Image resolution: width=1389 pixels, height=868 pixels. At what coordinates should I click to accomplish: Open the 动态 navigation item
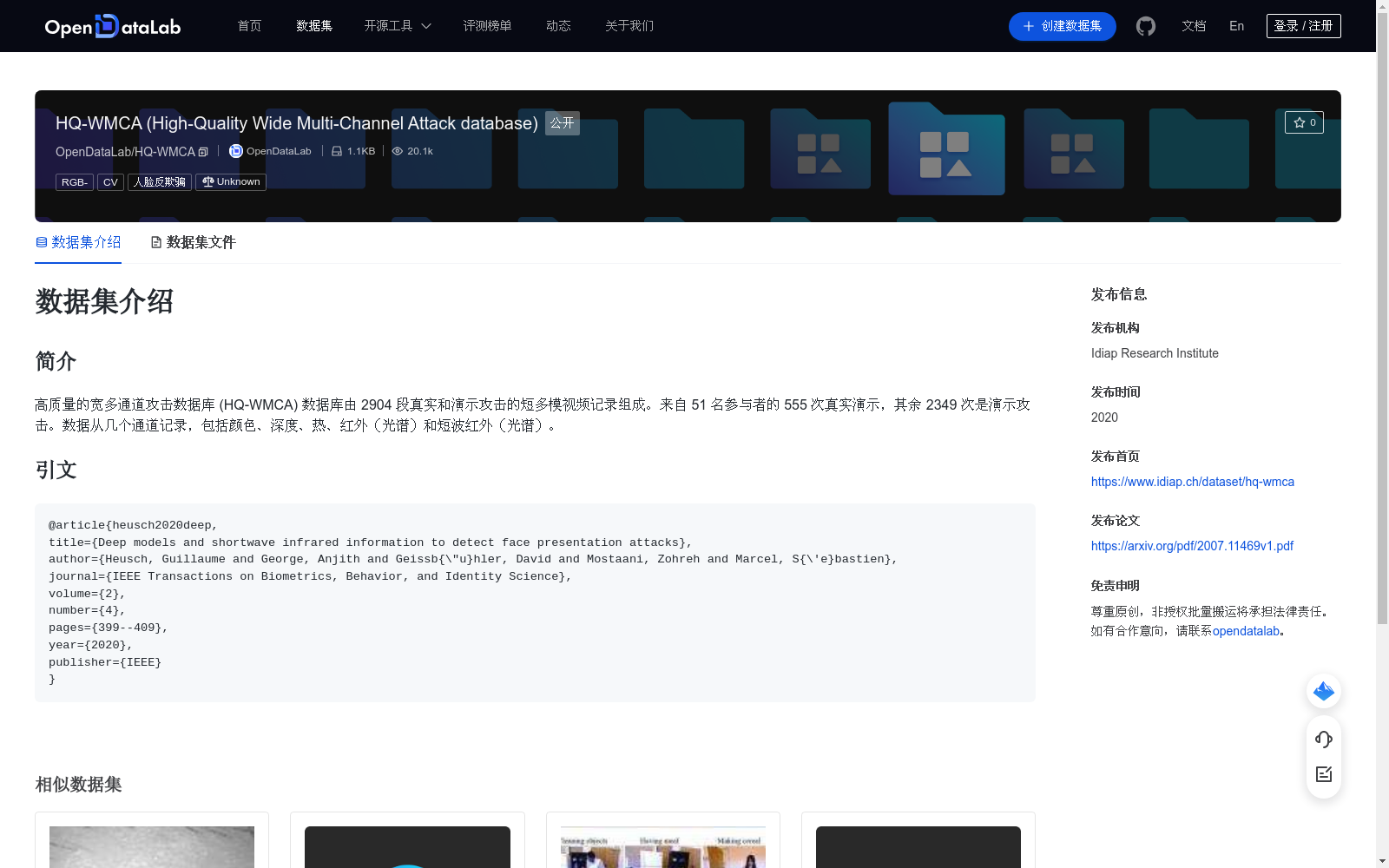(x=558, y=26)
